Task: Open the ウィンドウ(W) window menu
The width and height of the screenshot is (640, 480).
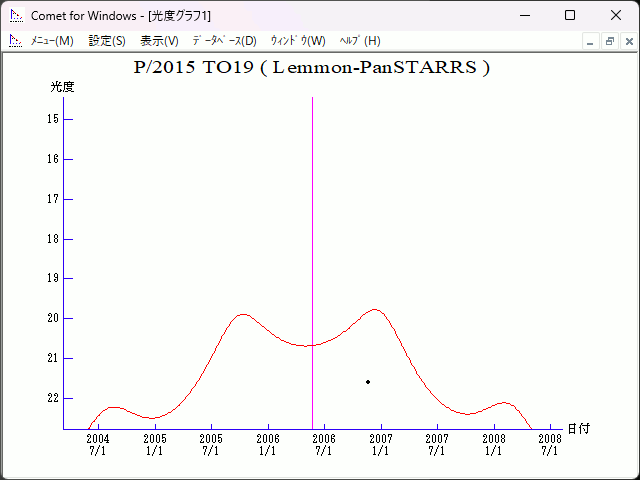Action: tap(298, 41)
